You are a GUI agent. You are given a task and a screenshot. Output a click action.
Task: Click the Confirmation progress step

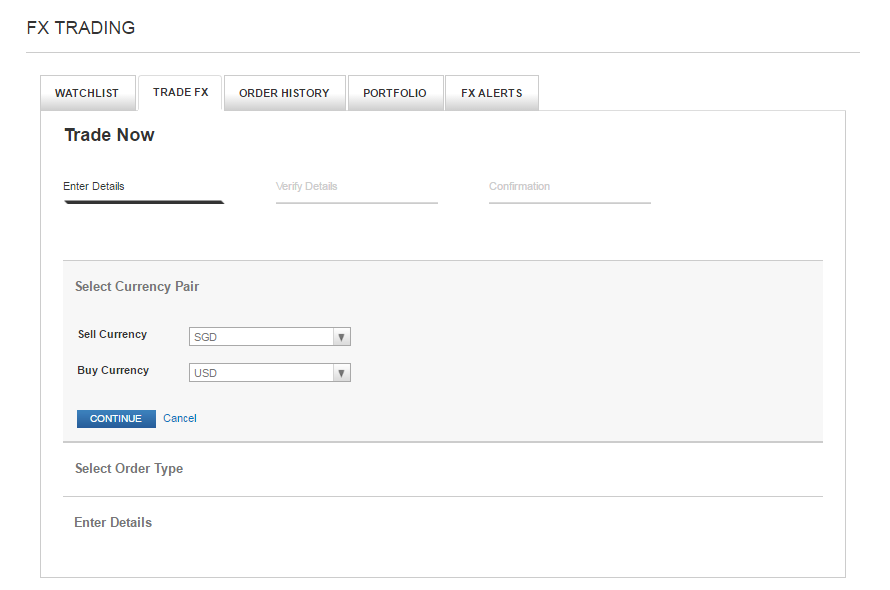click(x=519, y=186)
